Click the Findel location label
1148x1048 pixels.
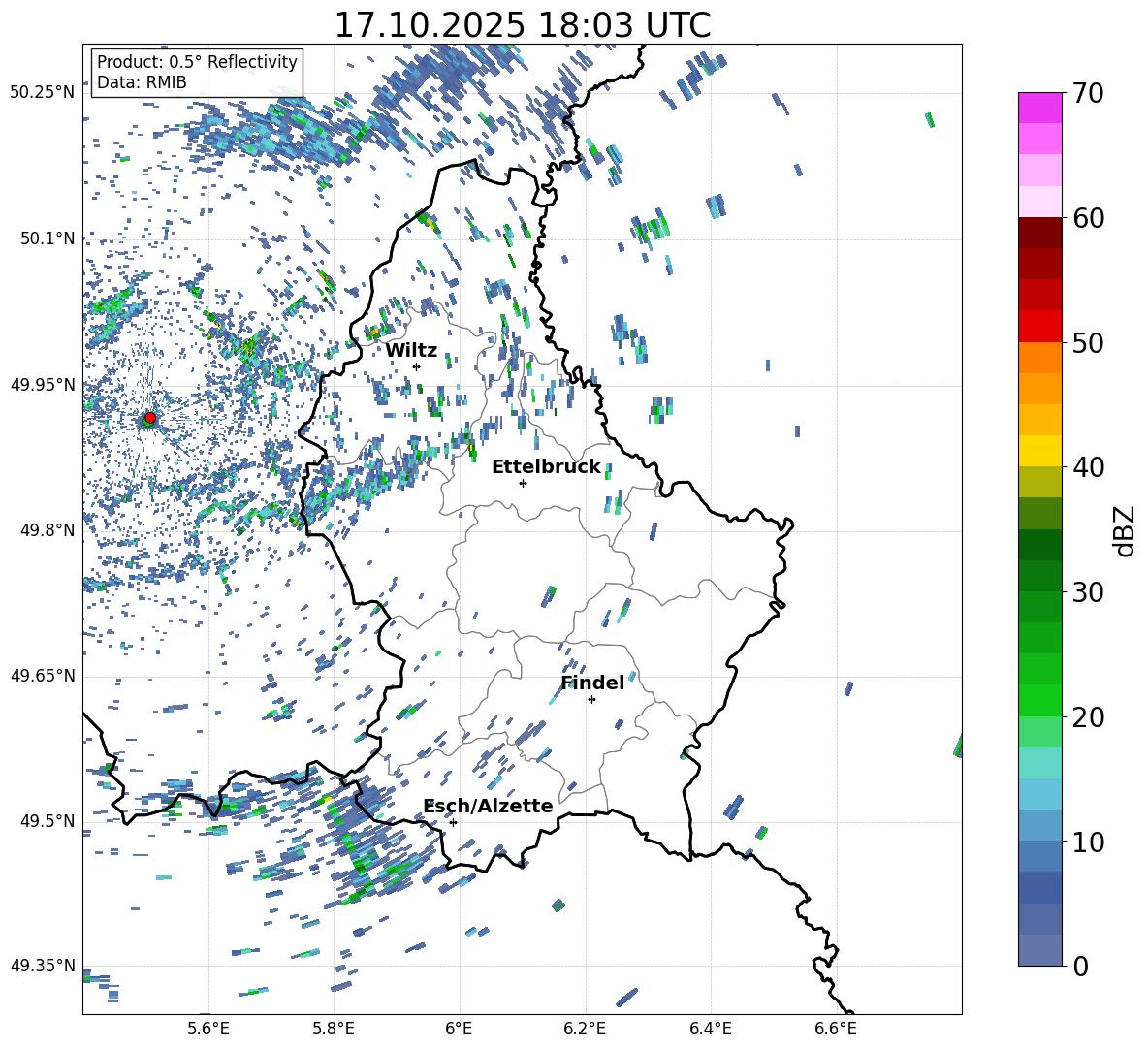click(592, 683)
